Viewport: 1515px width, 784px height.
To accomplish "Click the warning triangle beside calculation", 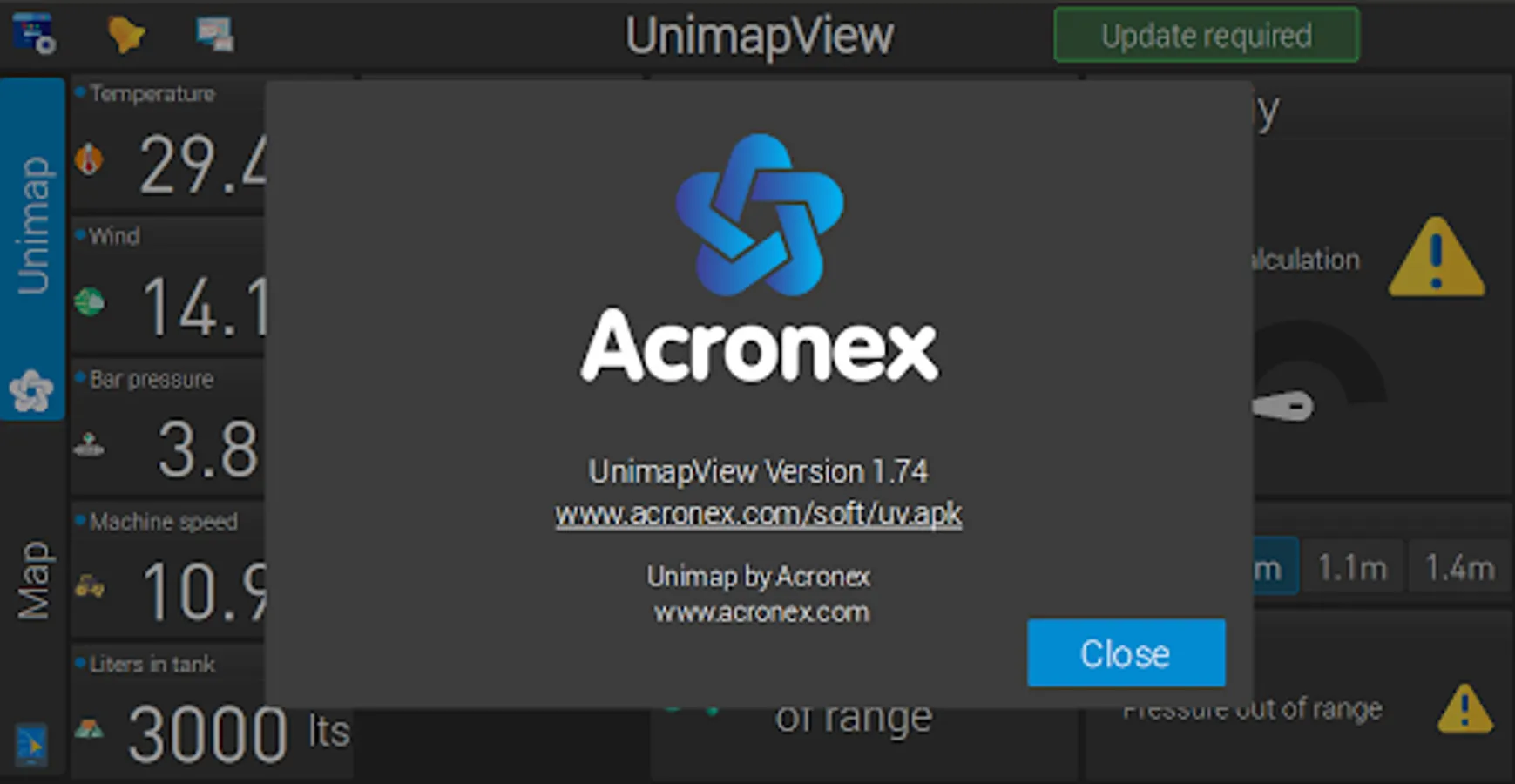I will click(1437, 257).
